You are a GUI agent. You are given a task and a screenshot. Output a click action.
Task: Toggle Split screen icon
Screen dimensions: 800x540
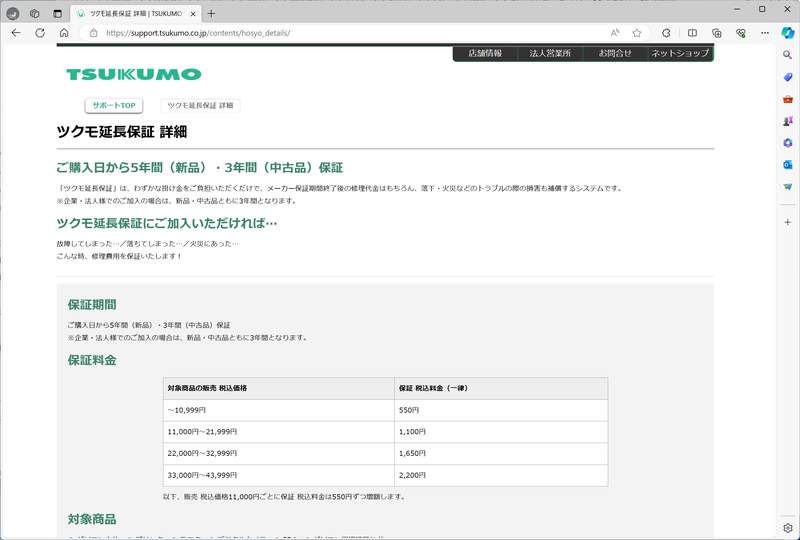[692, 33]
